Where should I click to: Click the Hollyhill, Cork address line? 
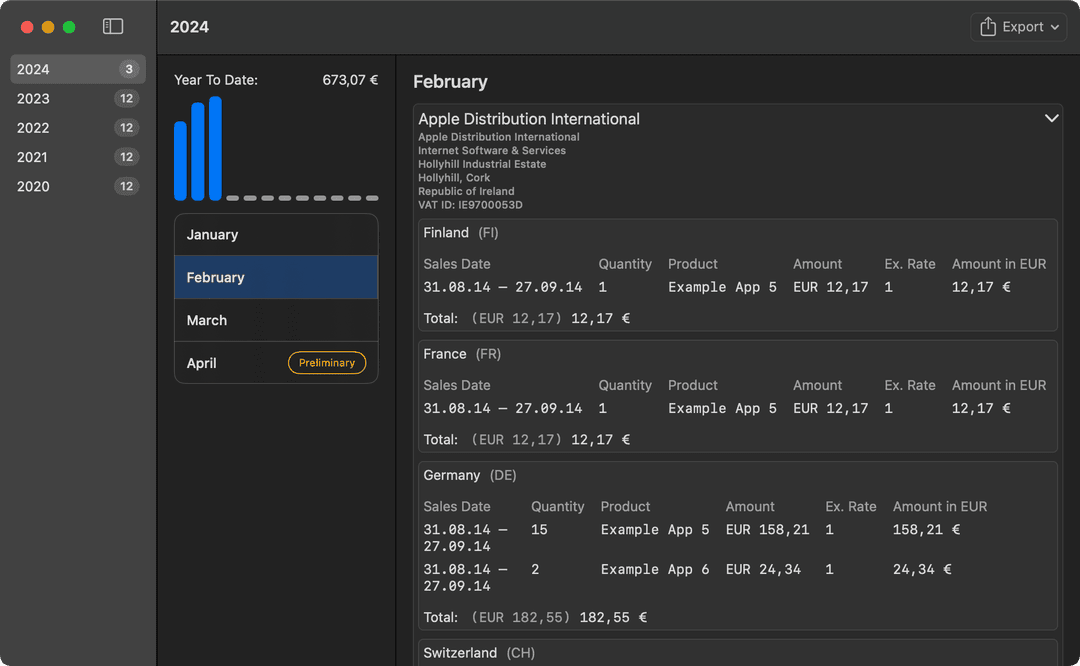[x=455, y=178]
